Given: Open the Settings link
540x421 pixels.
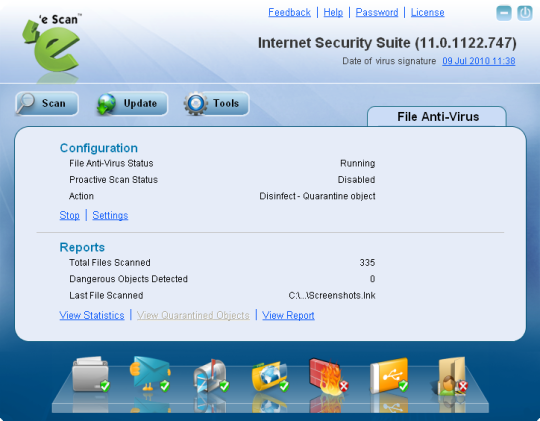Looking at the screenshot, I should click(110, 215).
